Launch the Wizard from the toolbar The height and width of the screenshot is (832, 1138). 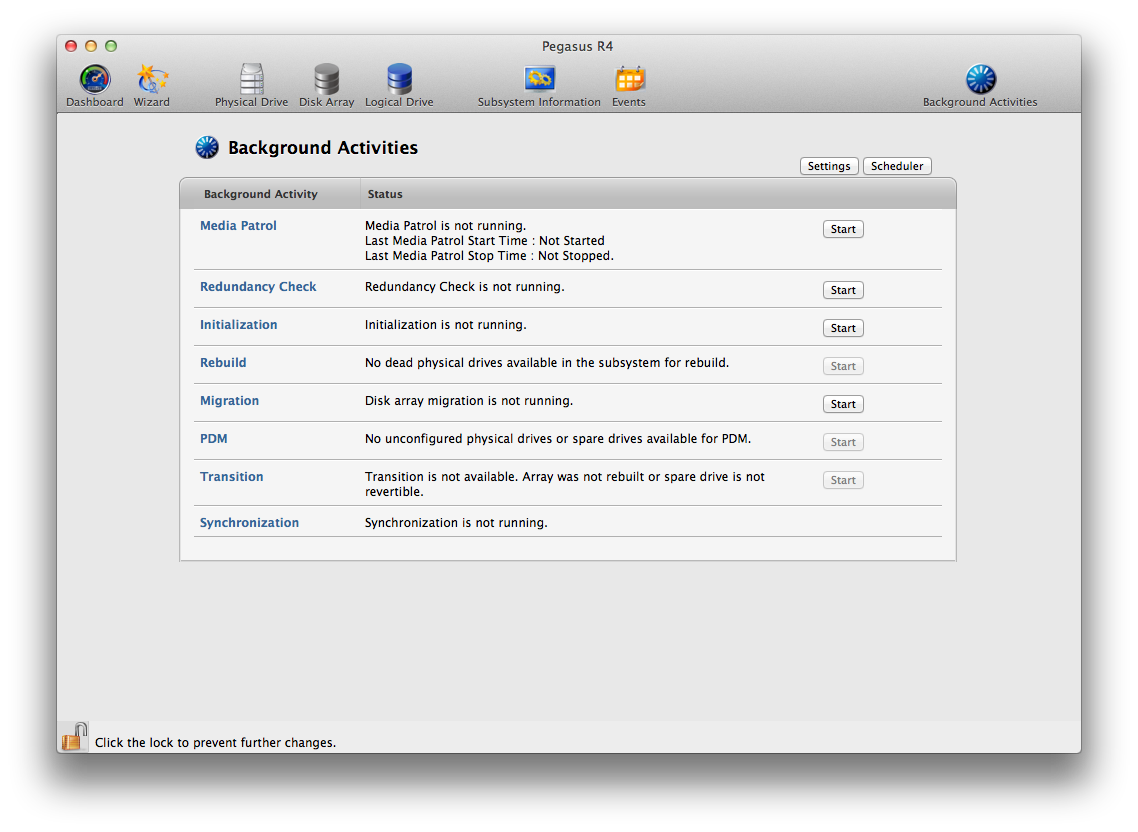(152, 80)
